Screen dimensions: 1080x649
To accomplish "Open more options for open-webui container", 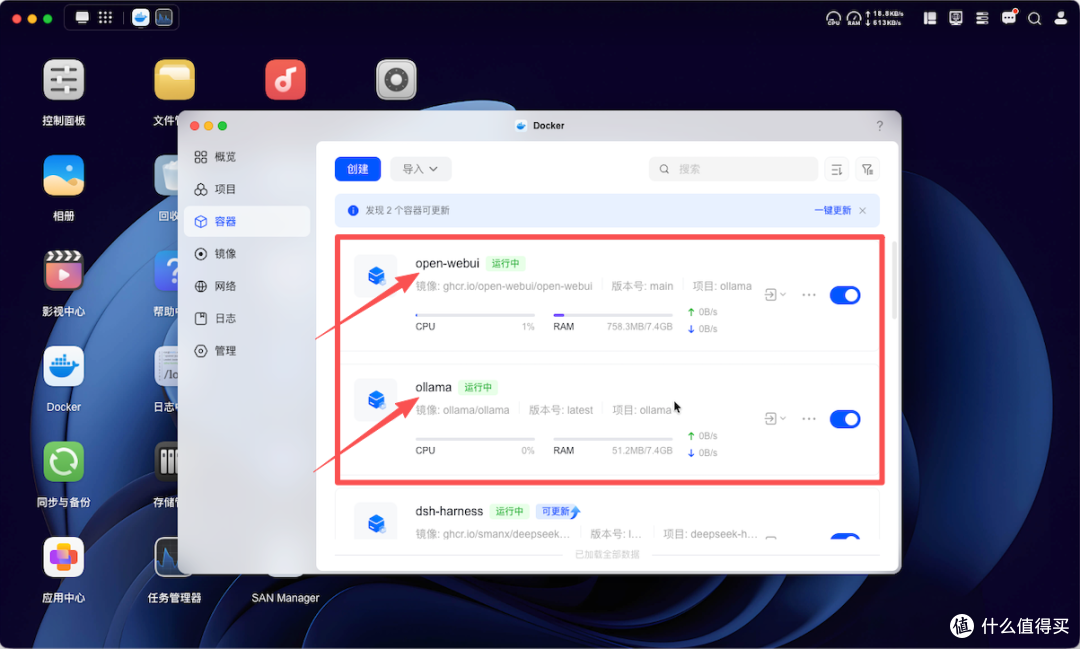I will [x=809, y=295].
